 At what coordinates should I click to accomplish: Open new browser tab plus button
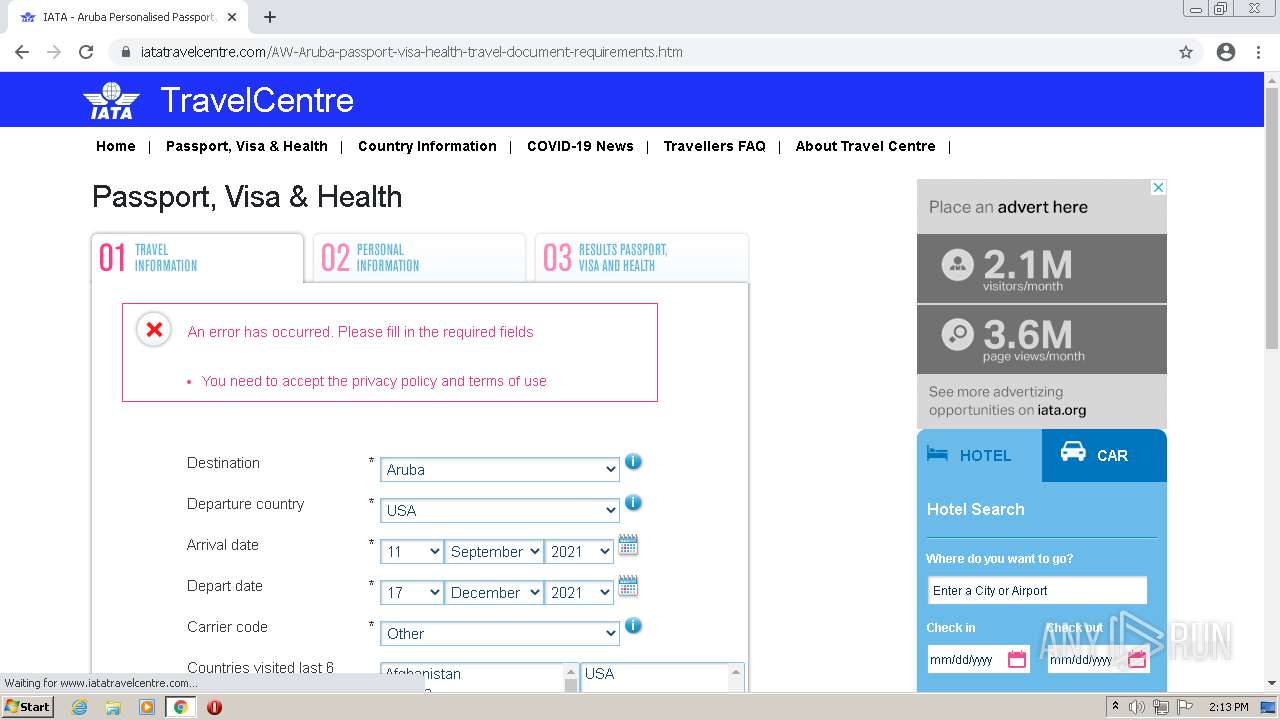pyautogui.click(x=270, y=17)
